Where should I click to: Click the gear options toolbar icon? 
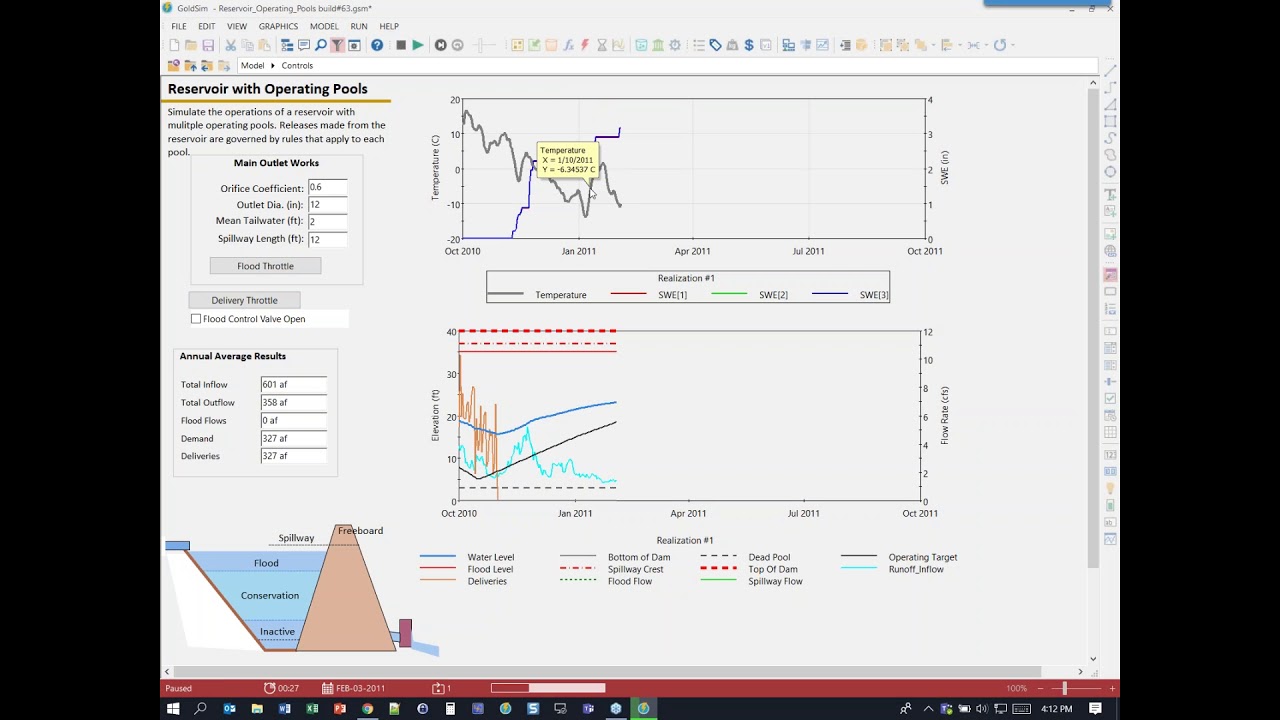[675, 45]
